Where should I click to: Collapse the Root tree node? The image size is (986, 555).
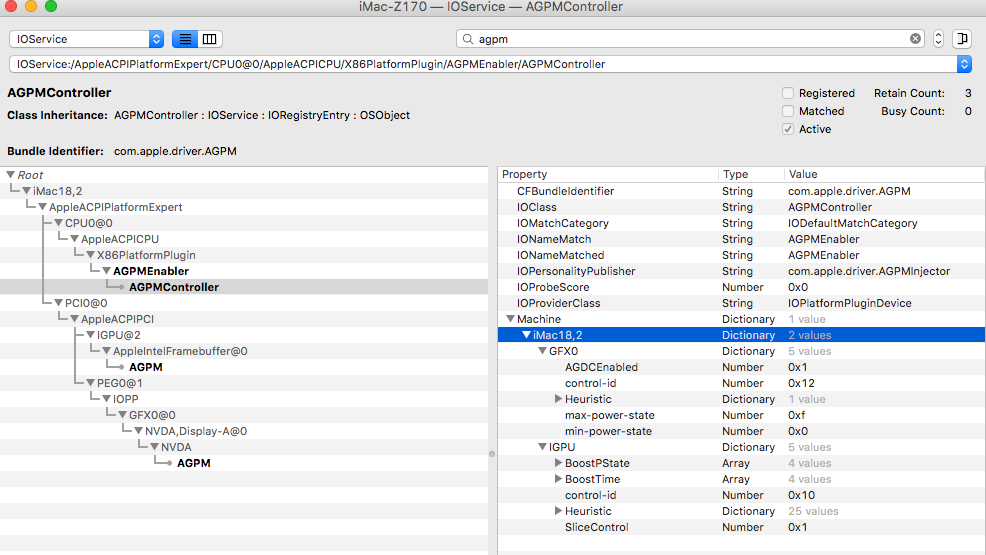coord(11,175)
